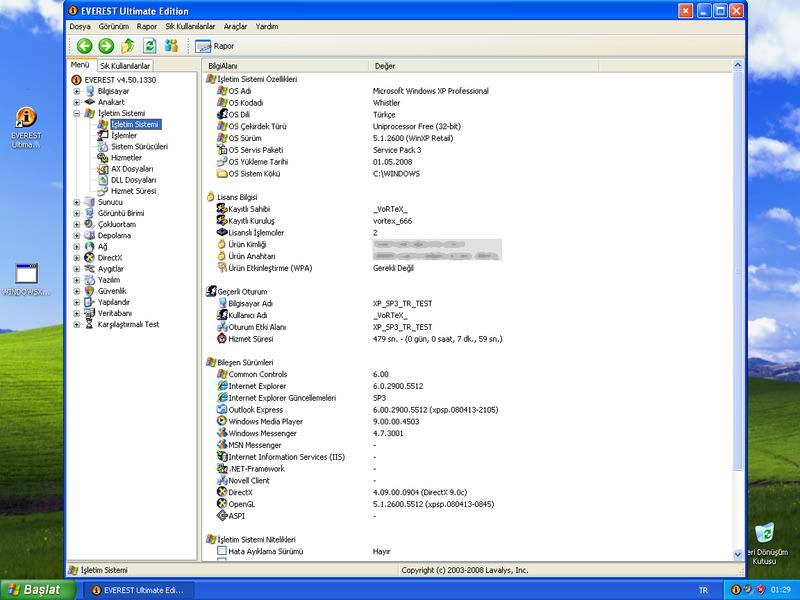The height and width of the screenshot is (600, 800).
Task: Select DLL Dosyaları in the tree
Action: pos(134,180)
